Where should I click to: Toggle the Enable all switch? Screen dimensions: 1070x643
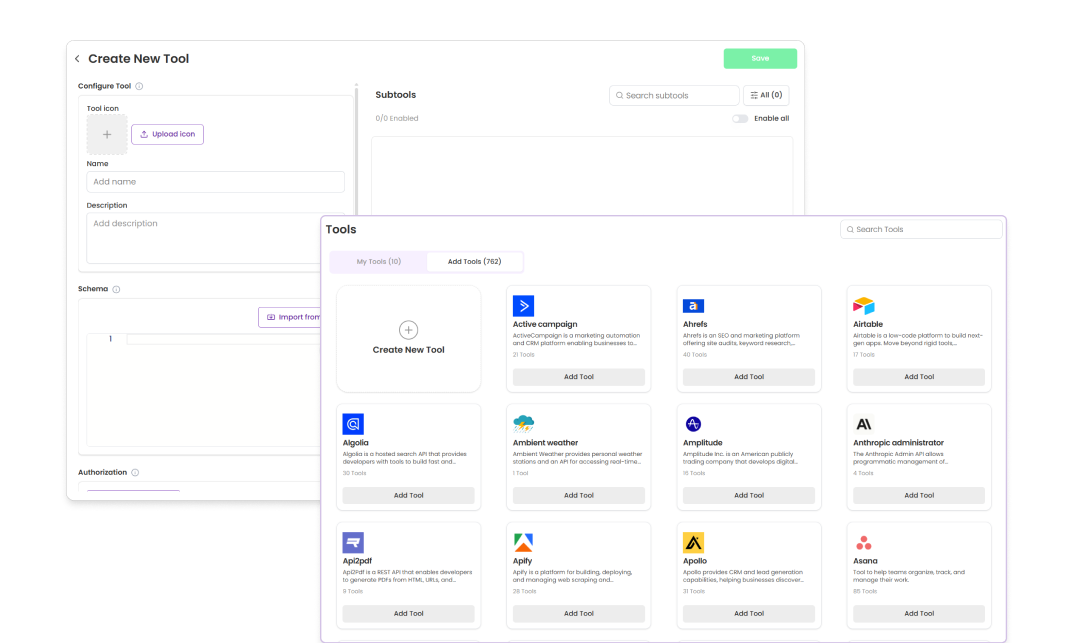(740, 119)
